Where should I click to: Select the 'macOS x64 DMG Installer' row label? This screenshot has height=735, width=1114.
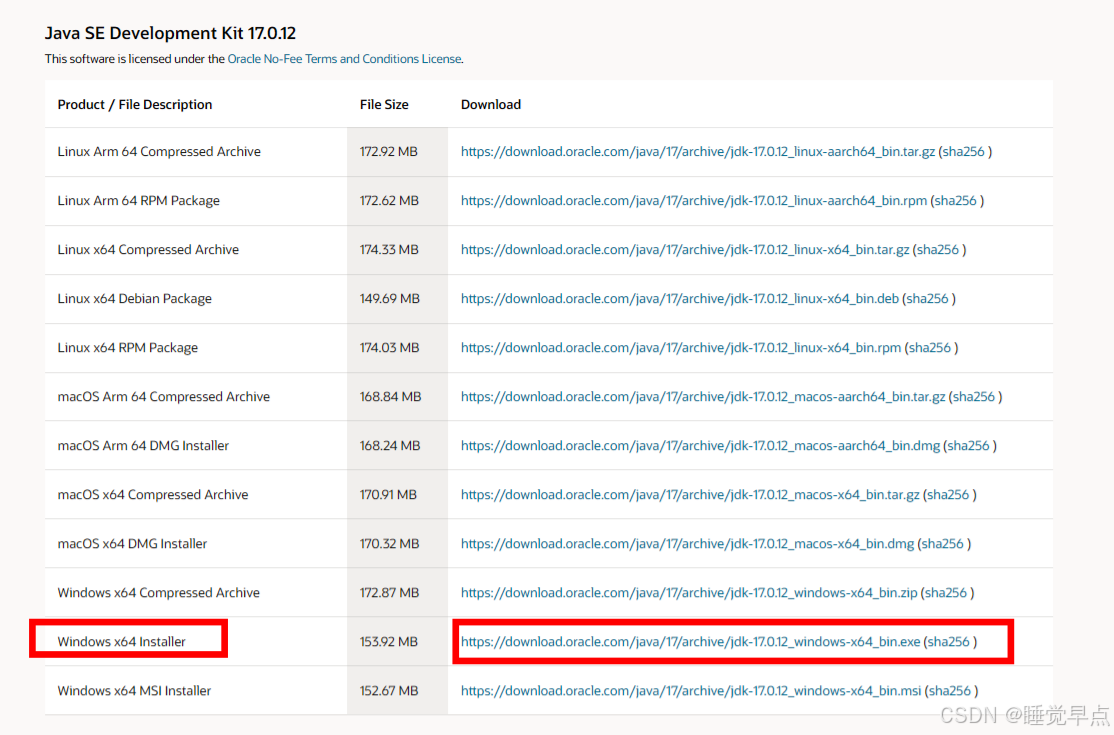click(132, 543)
